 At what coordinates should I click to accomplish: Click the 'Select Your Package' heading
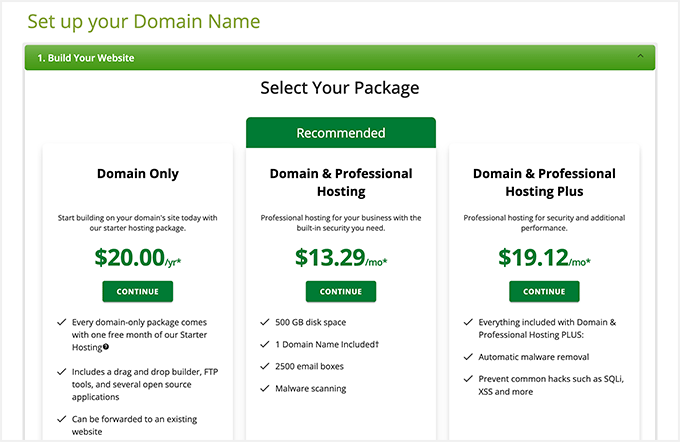[340, 88]
